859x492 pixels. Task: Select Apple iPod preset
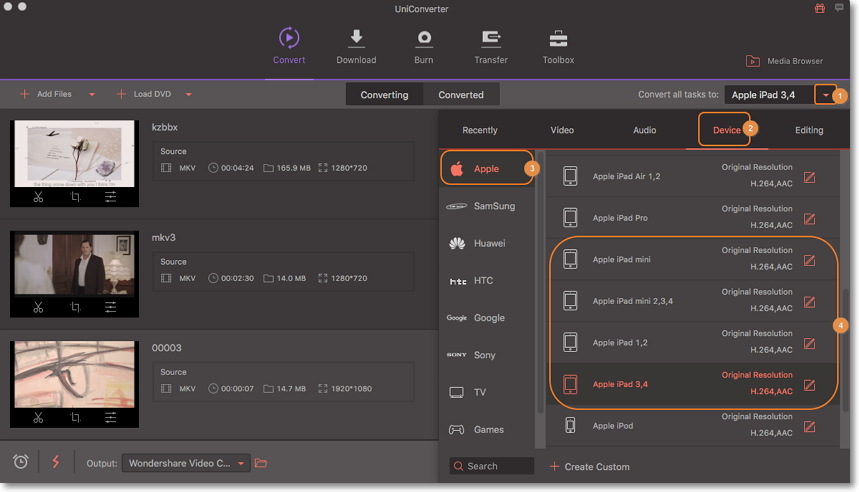[692, 426]
